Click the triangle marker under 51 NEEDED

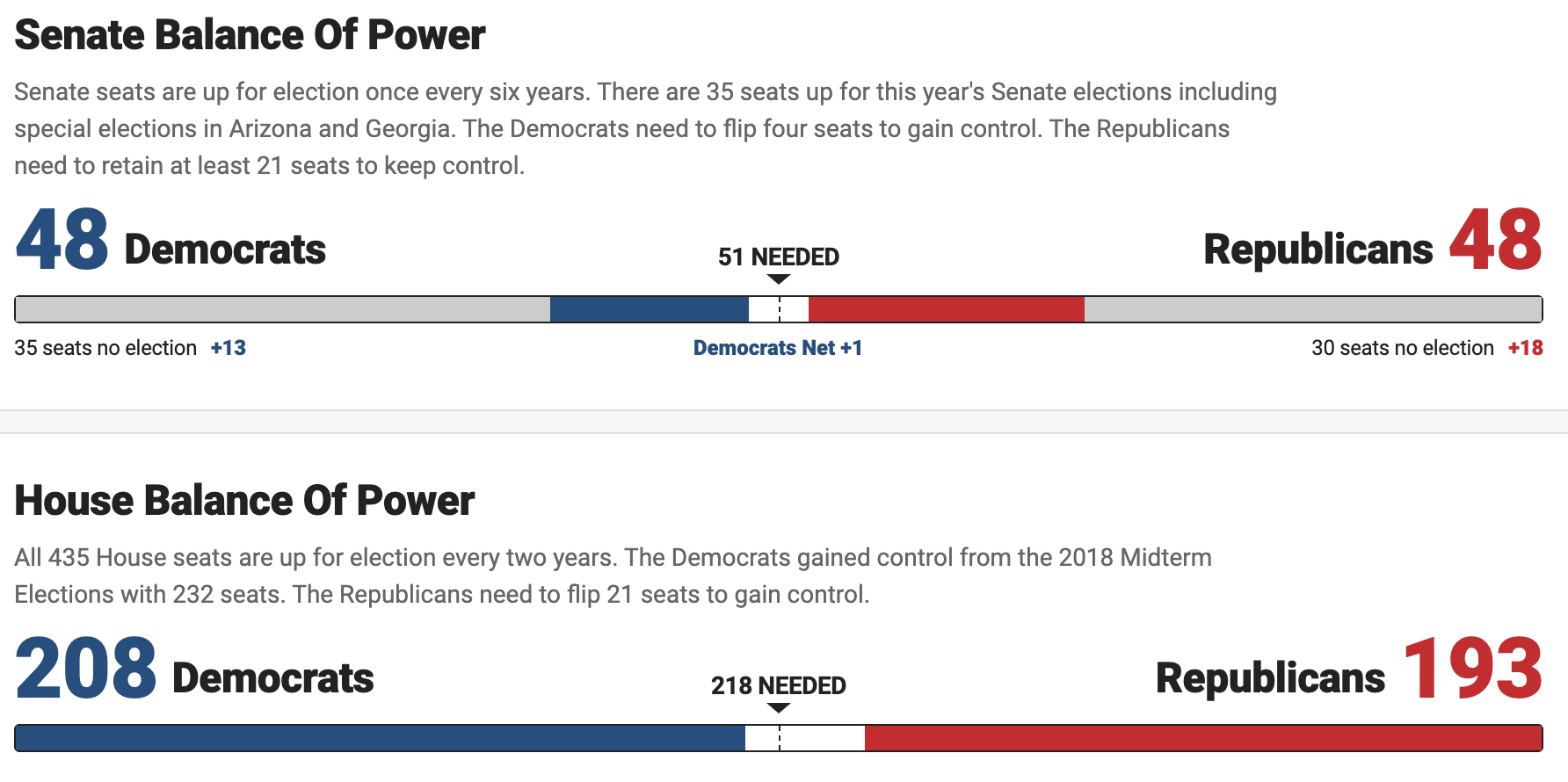(779, 279)
